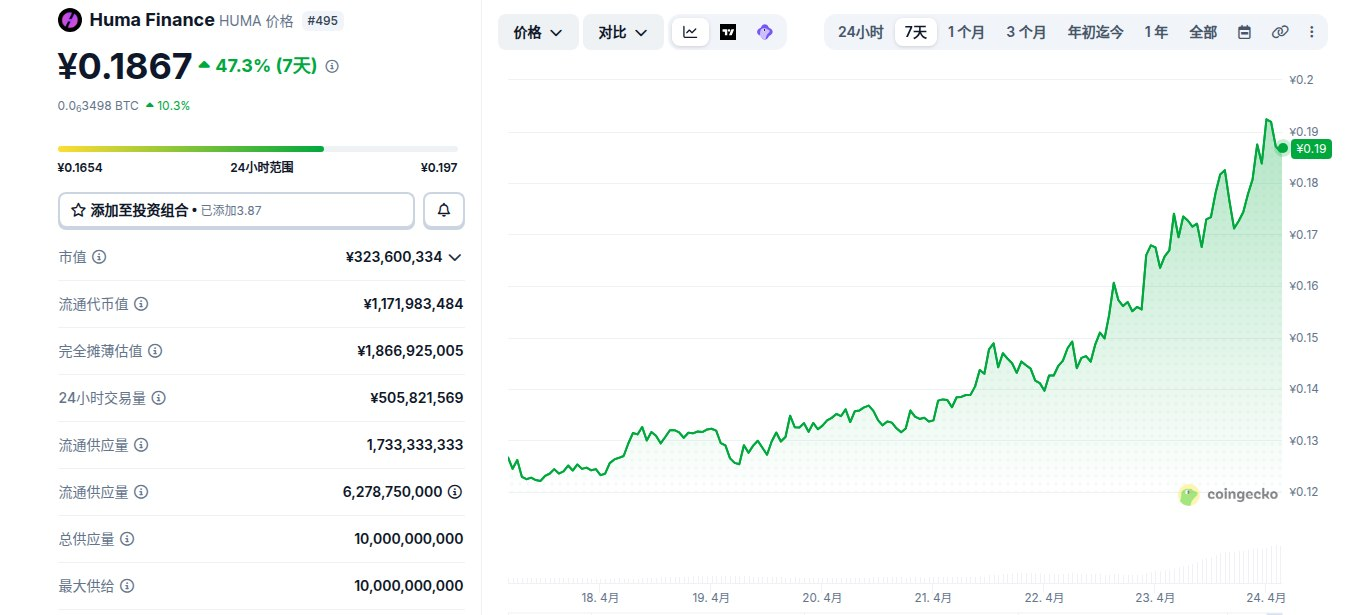
Task: Click the ¥0.12 y-axis label
Action: pos(1304,492)
